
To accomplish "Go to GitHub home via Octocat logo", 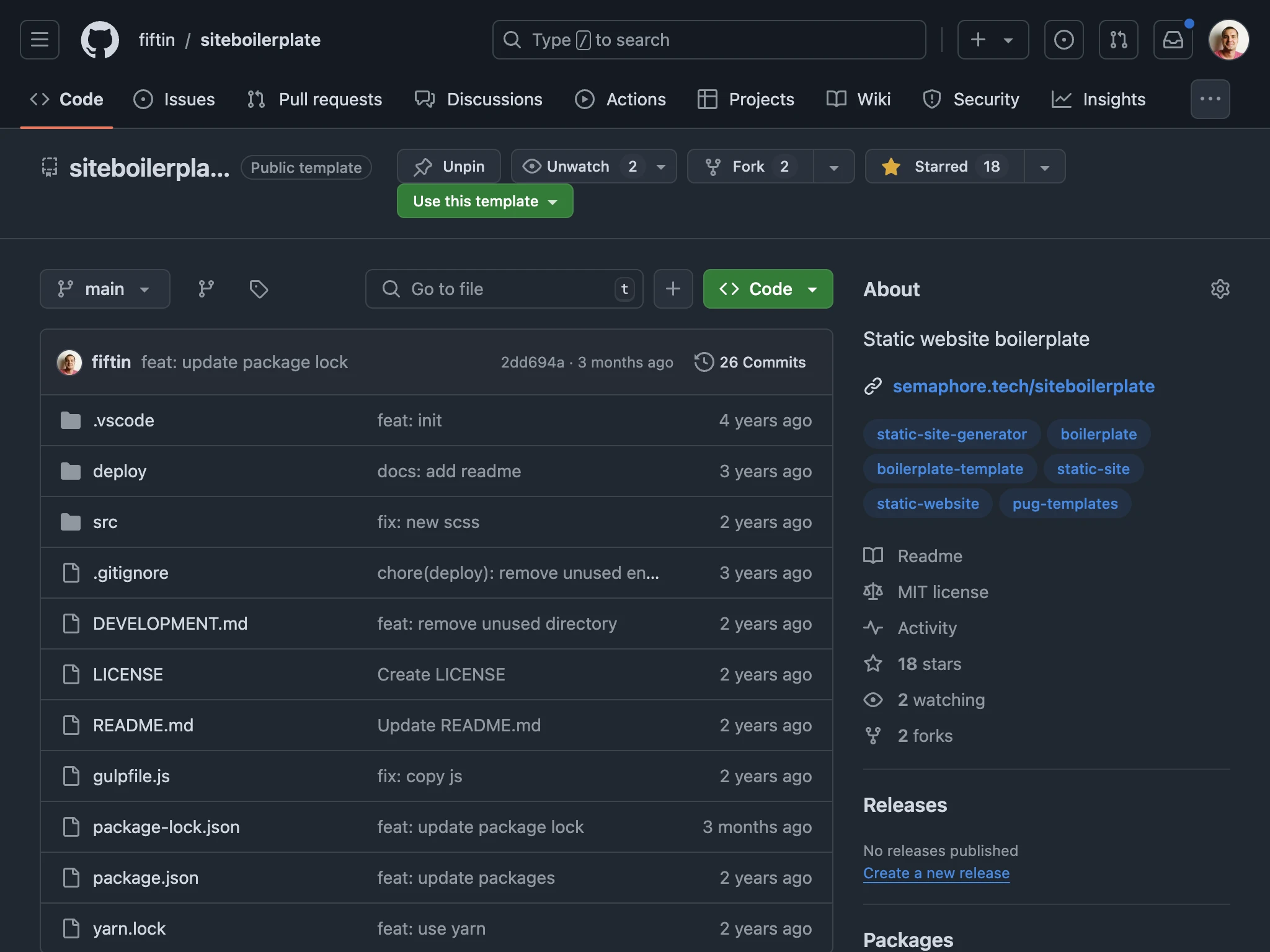I will point(100,40).
